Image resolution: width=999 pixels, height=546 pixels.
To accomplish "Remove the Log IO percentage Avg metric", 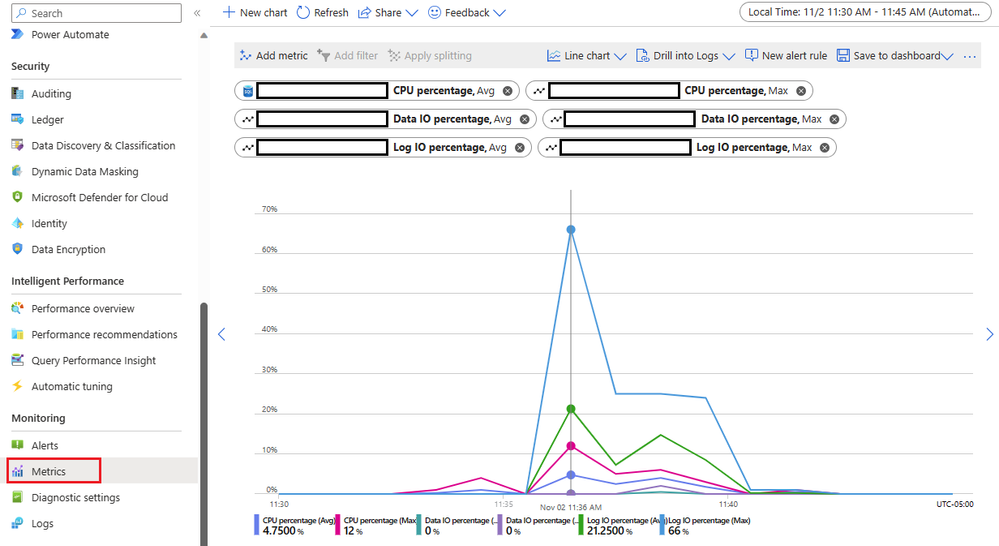I will pyautogui.click(x=520, y=148).
